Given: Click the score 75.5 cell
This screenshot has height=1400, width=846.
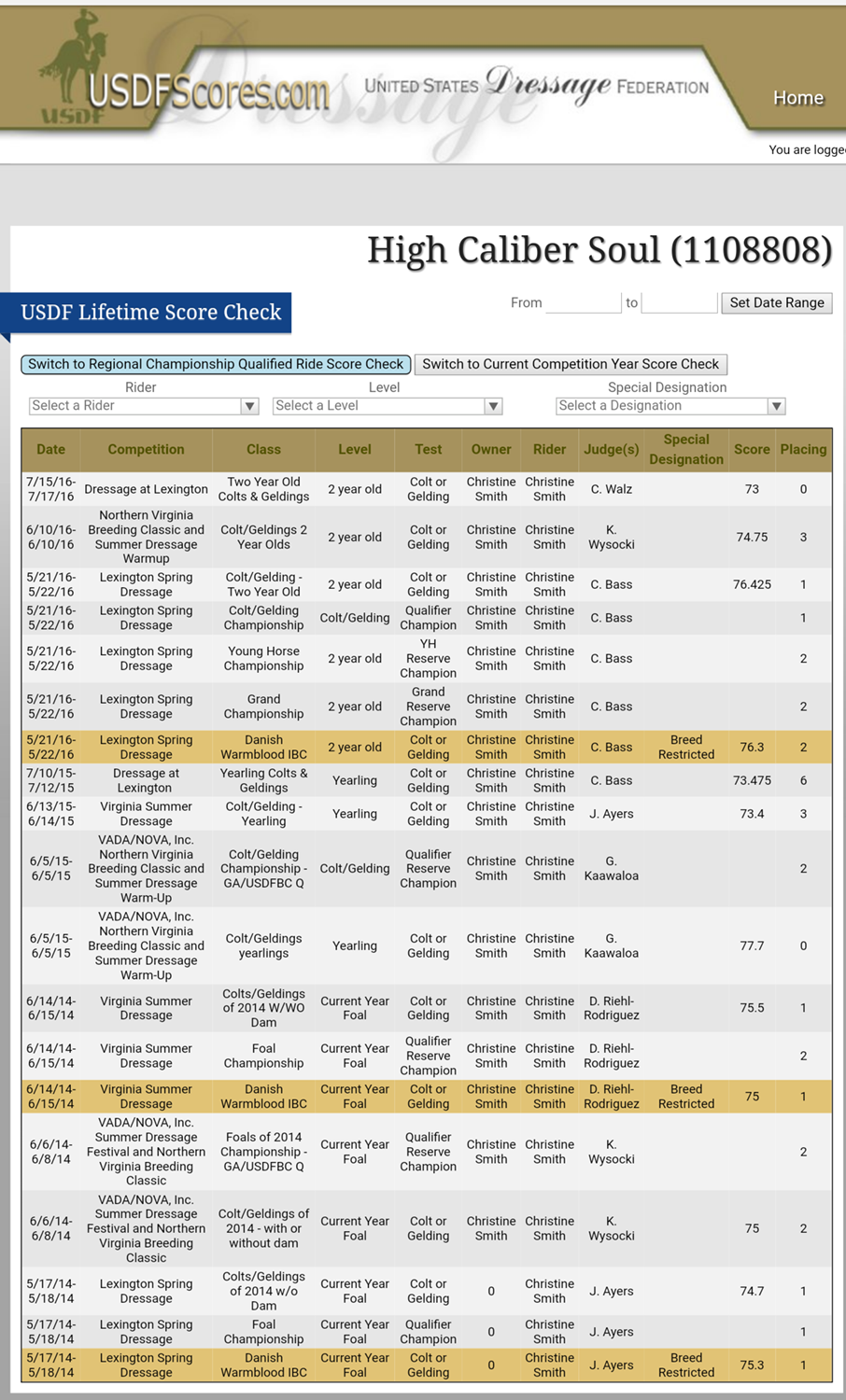Looking at the screenshot, I should pos(752,1008).
